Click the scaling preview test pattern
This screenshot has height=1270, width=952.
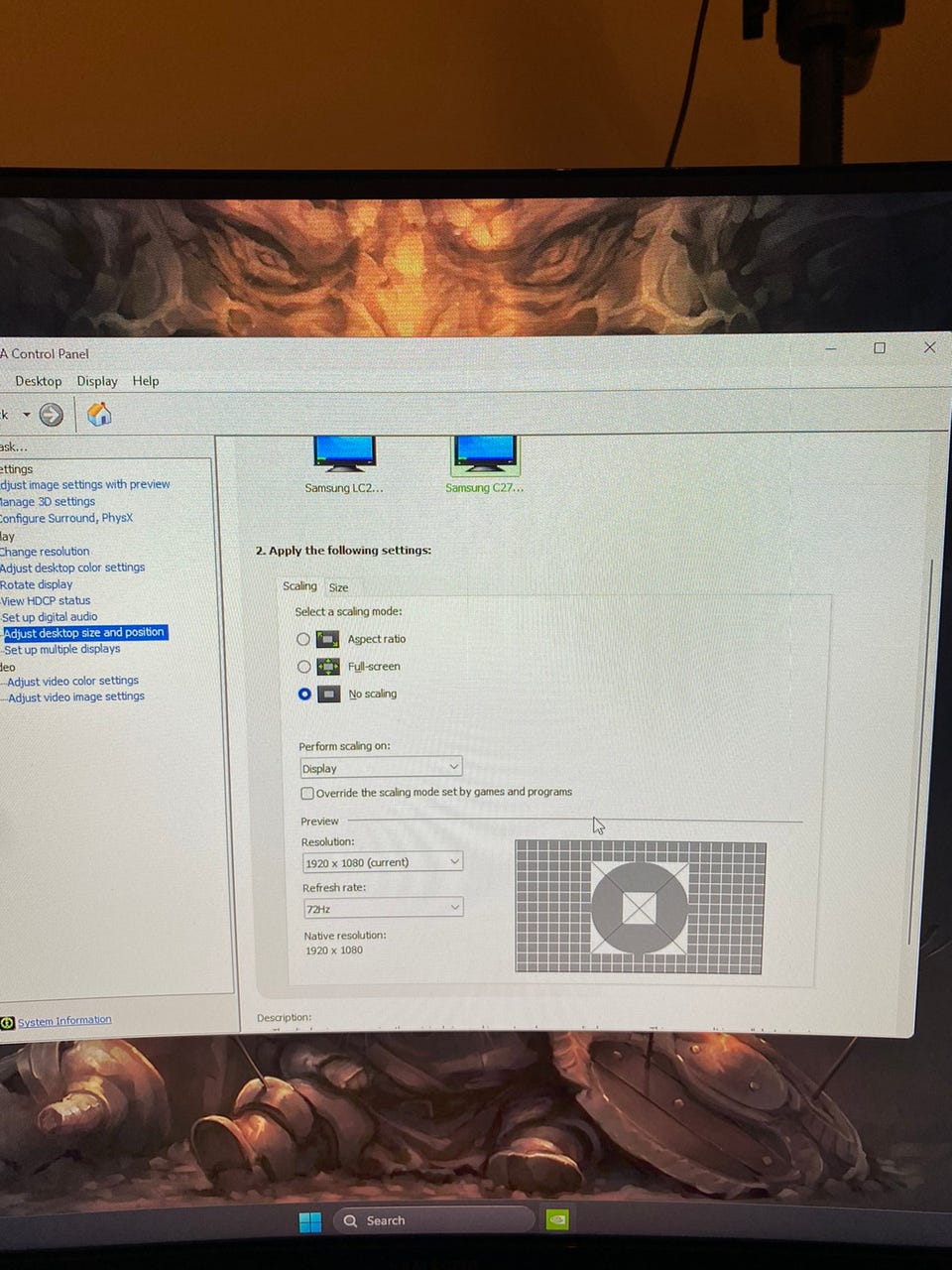point(641,907)
